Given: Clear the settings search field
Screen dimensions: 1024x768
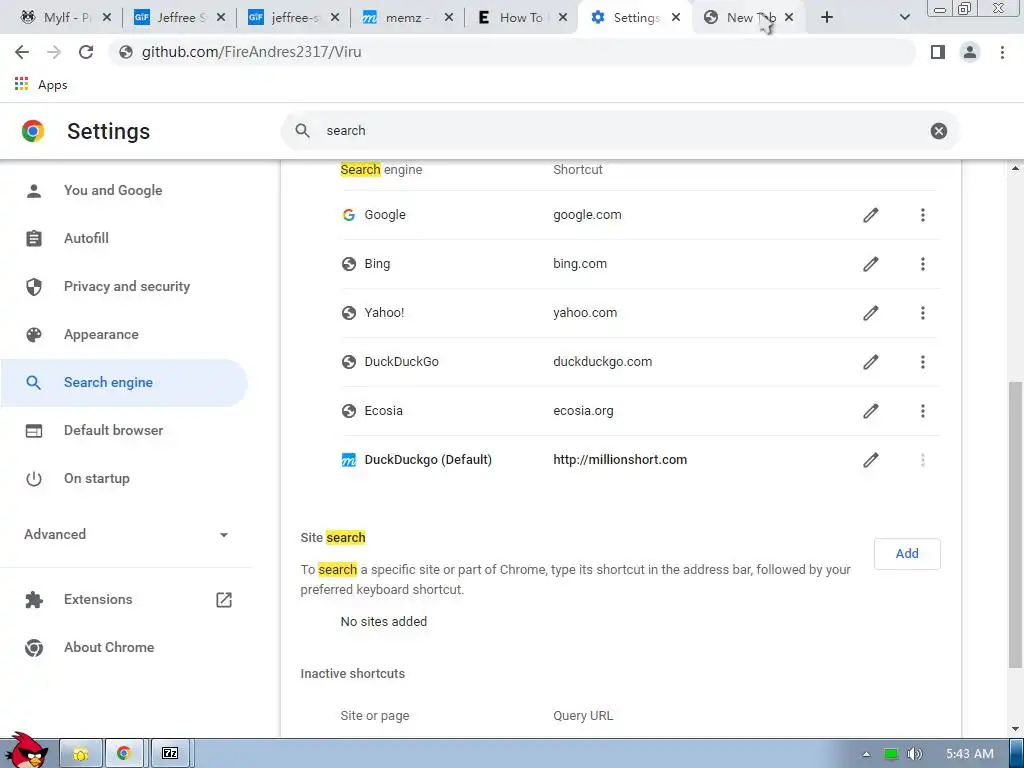Looking at the screenshot, I should 938,131.
